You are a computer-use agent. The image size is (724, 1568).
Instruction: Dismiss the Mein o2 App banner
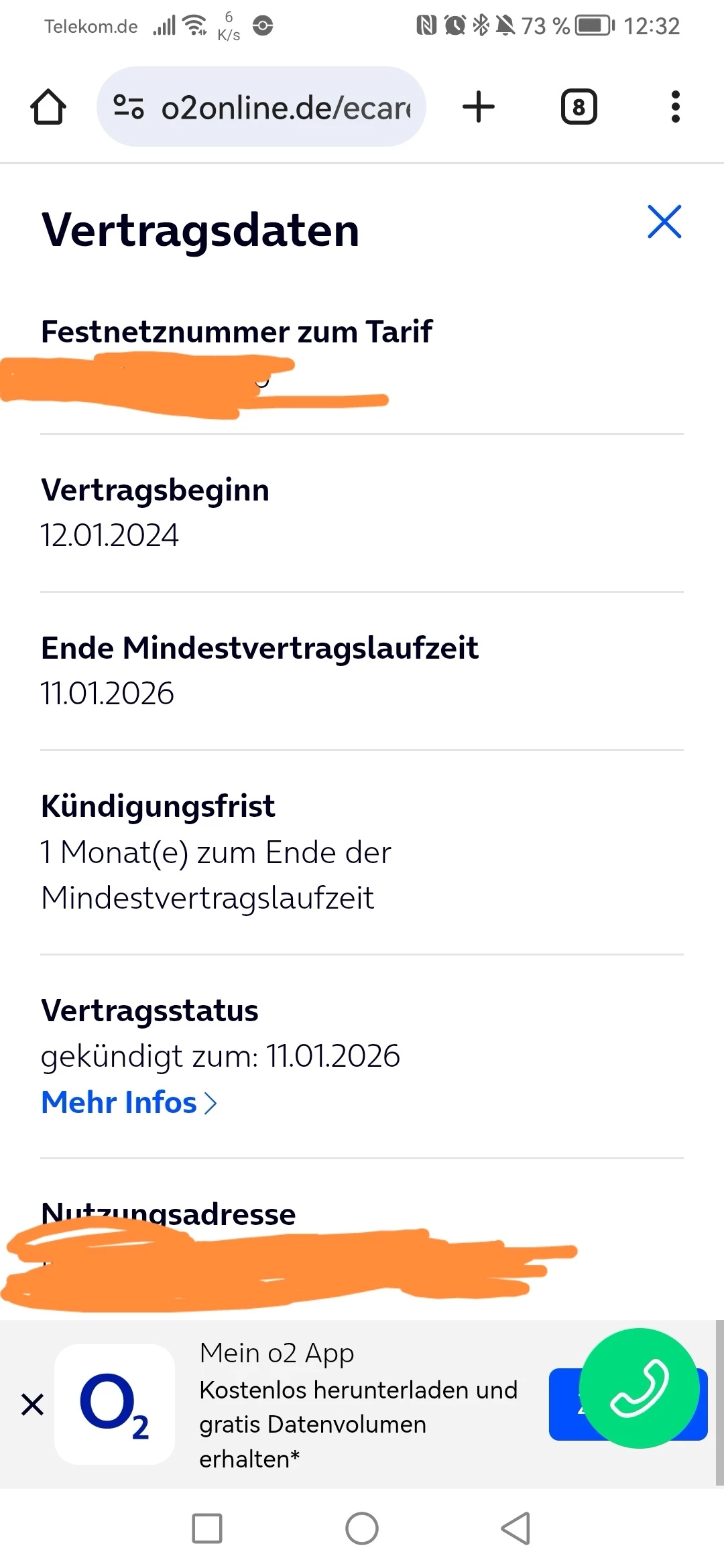(32, 1404)
